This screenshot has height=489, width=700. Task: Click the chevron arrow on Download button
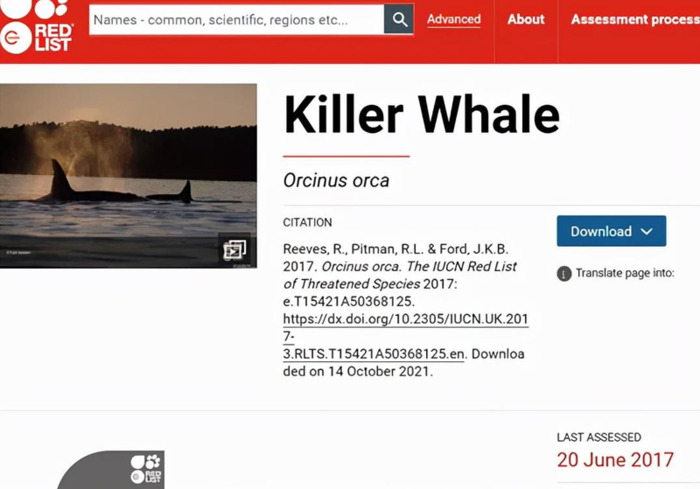(x=646, y=231)
